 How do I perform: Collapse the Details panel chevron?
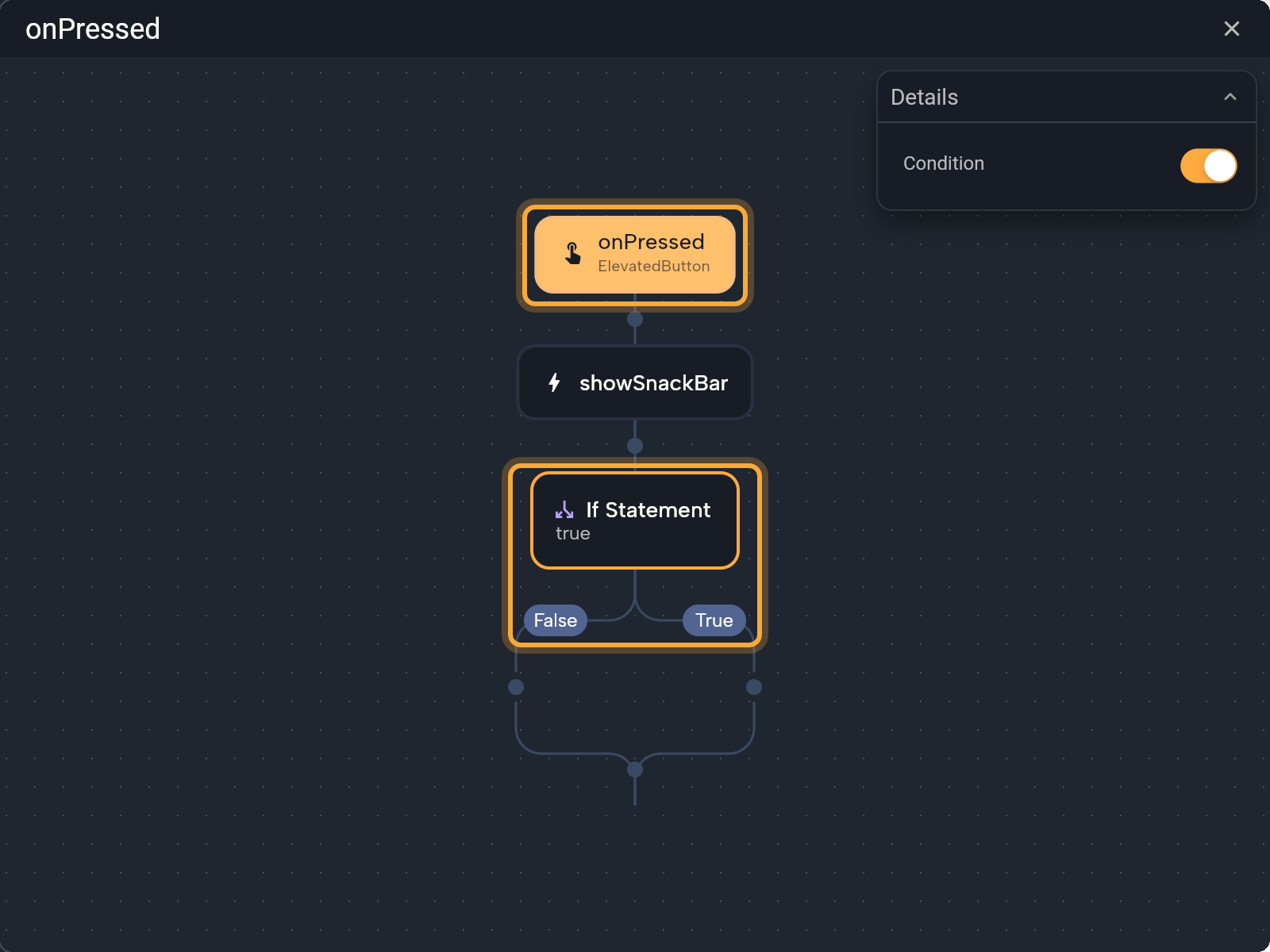[1230, 97]
